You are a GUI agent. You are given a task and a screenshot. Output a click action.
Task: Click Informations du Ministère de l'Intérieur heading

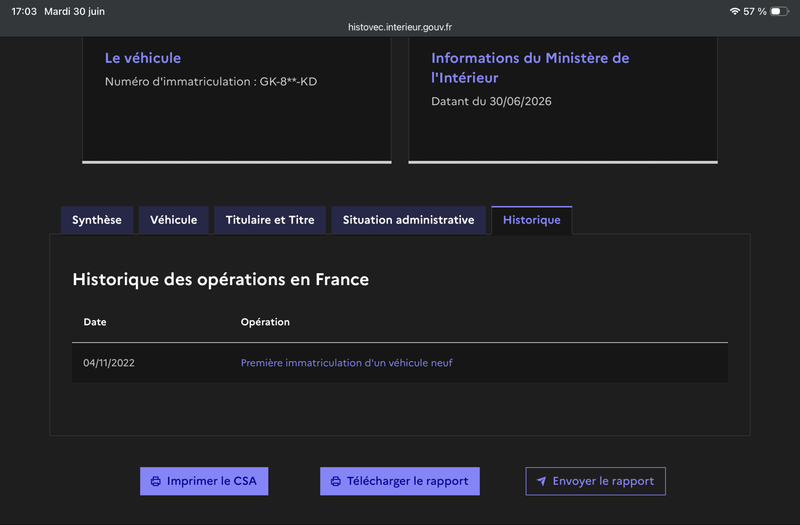point(530,68)
